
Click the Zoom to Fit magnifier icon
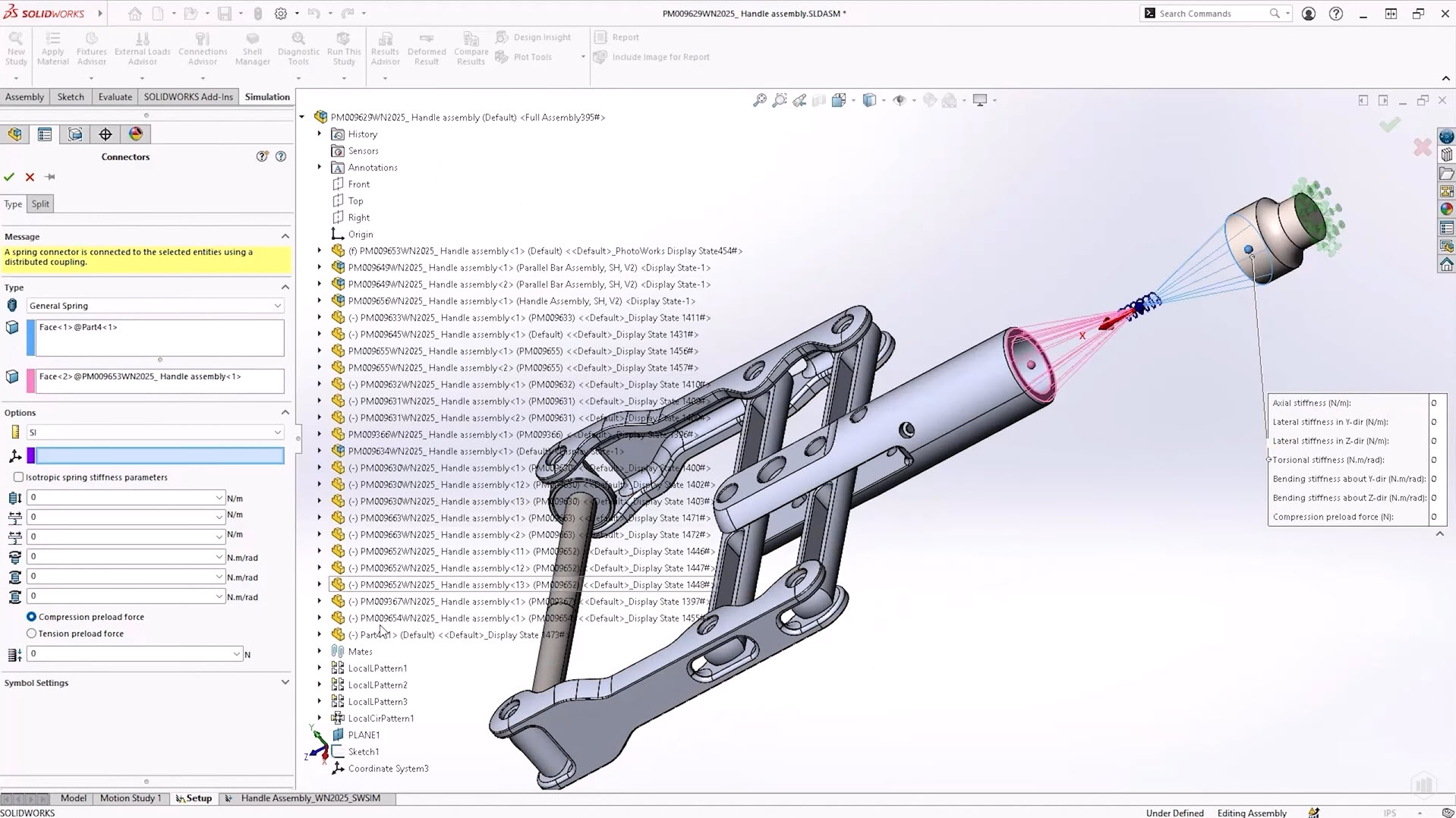click(759, 100)
